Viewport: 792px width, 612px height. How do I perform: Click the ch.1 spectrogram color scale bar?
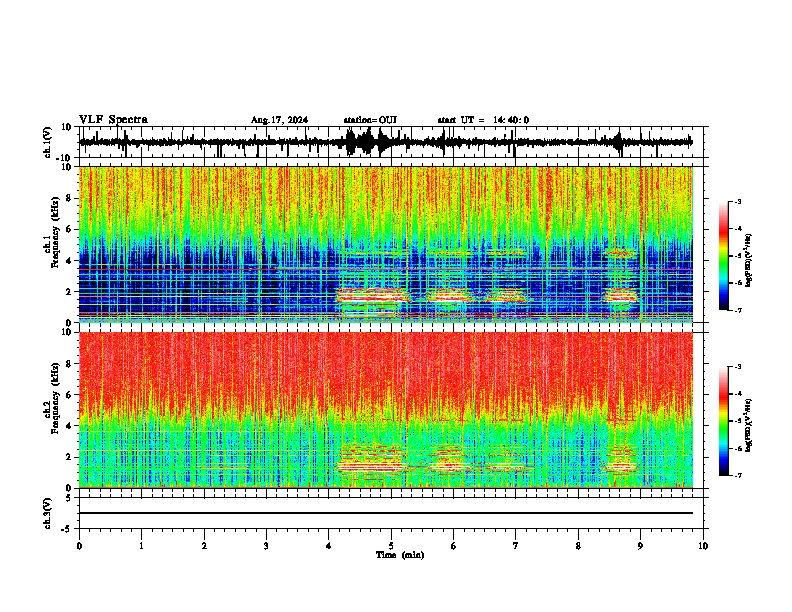coord(724,256)
